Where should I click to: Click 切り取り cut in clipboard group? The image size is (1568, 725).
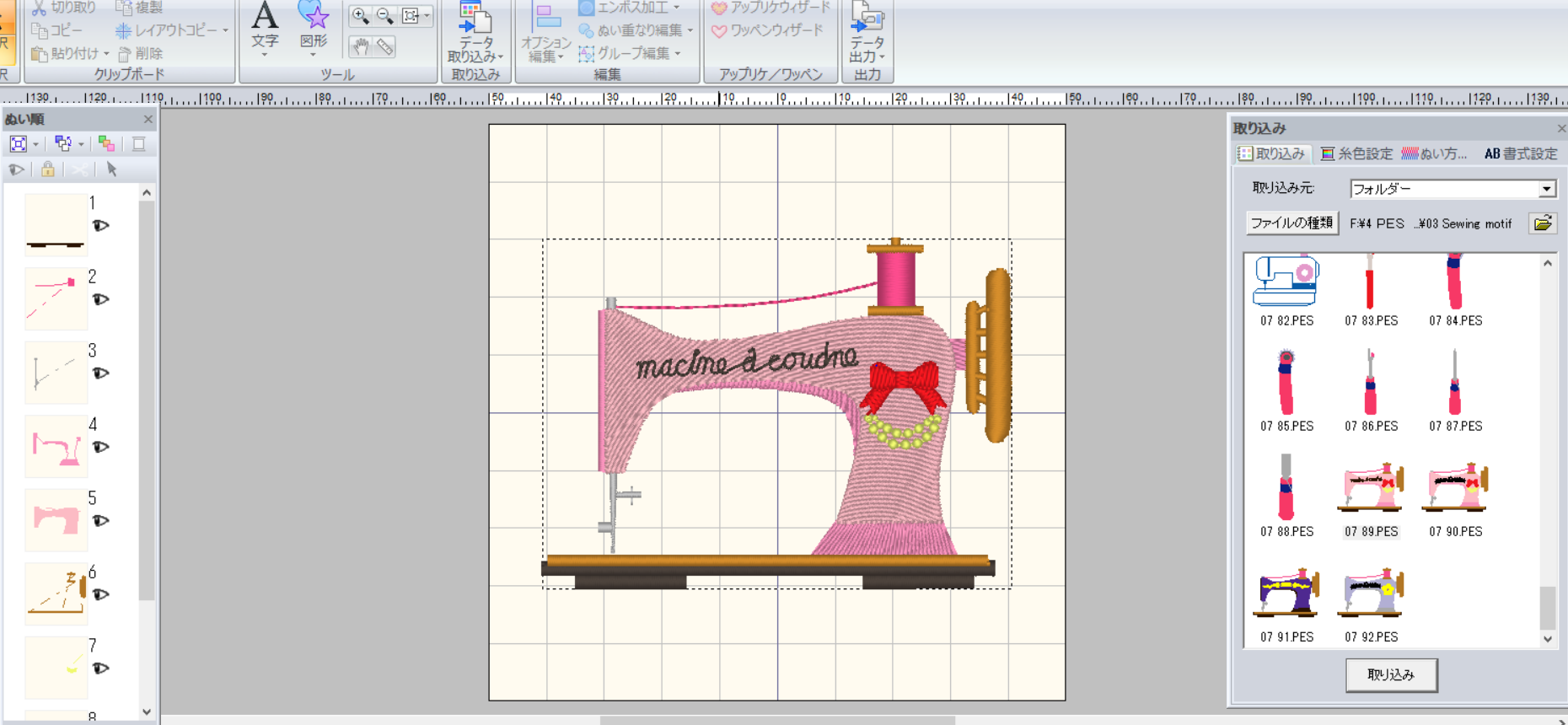coord(64,8)
